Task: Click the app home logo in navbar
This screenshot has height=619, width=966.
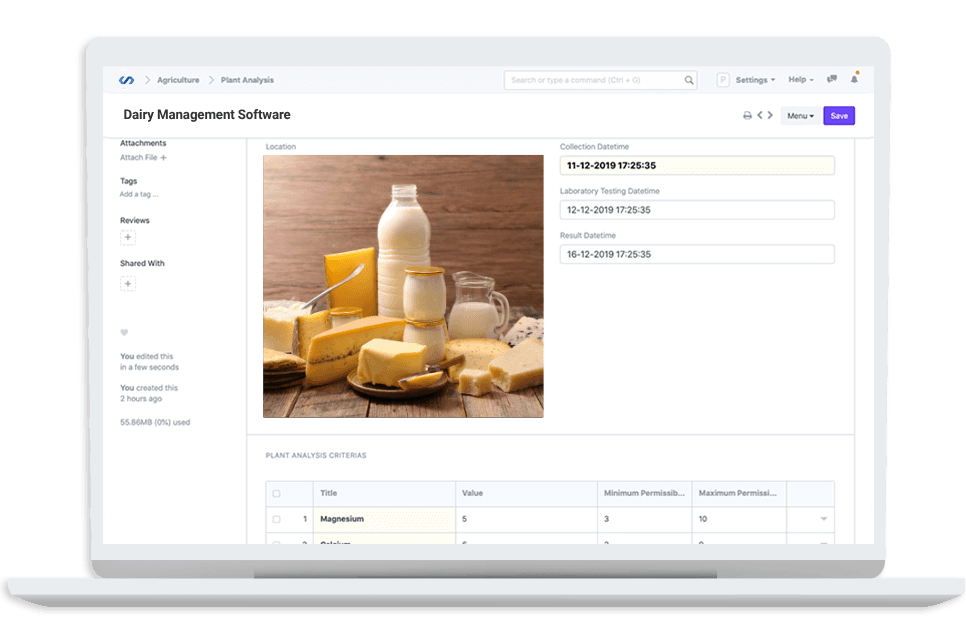Action: (129, 79)
